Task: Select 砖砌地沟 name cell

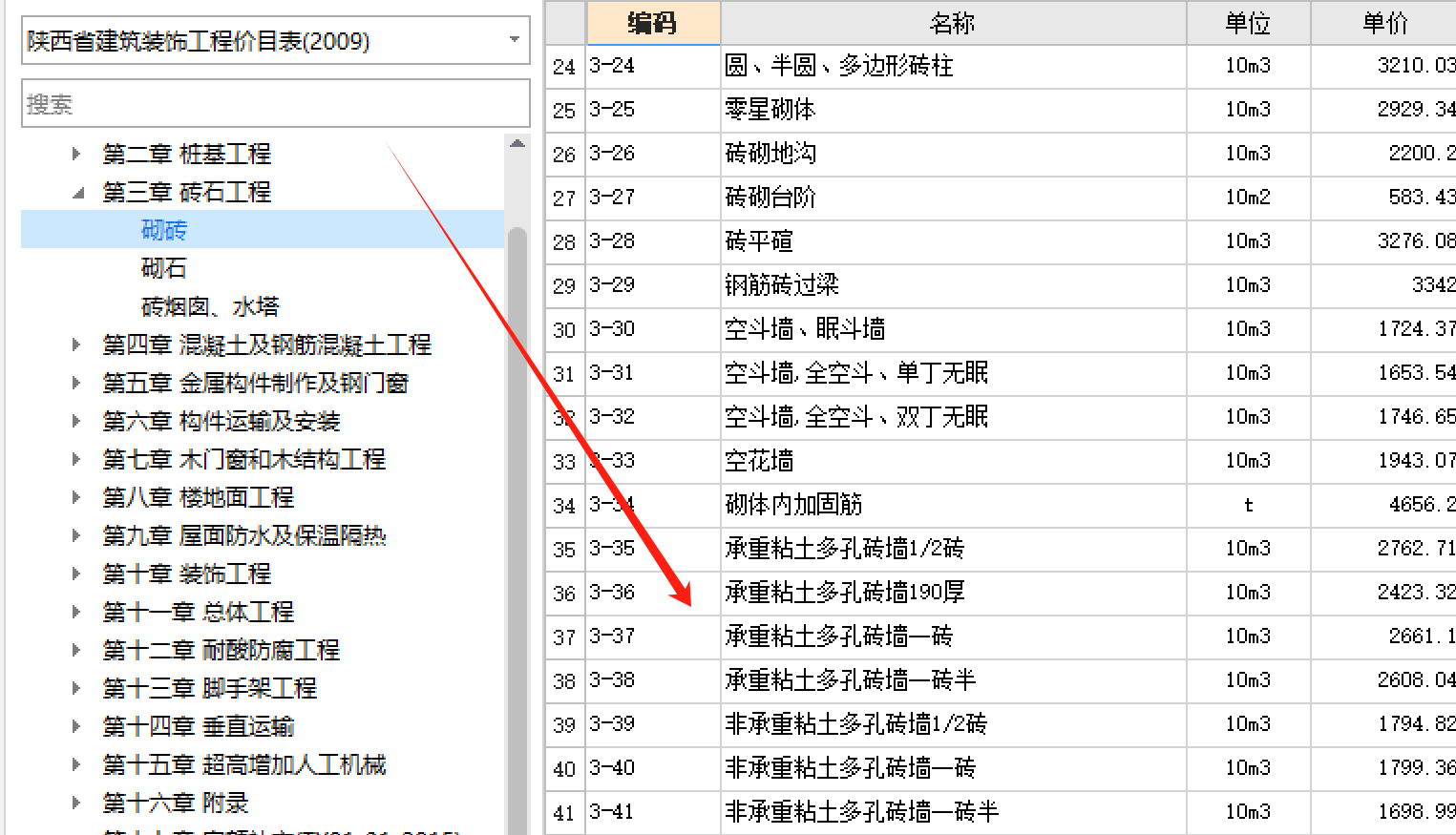Action: click(953, 154)
